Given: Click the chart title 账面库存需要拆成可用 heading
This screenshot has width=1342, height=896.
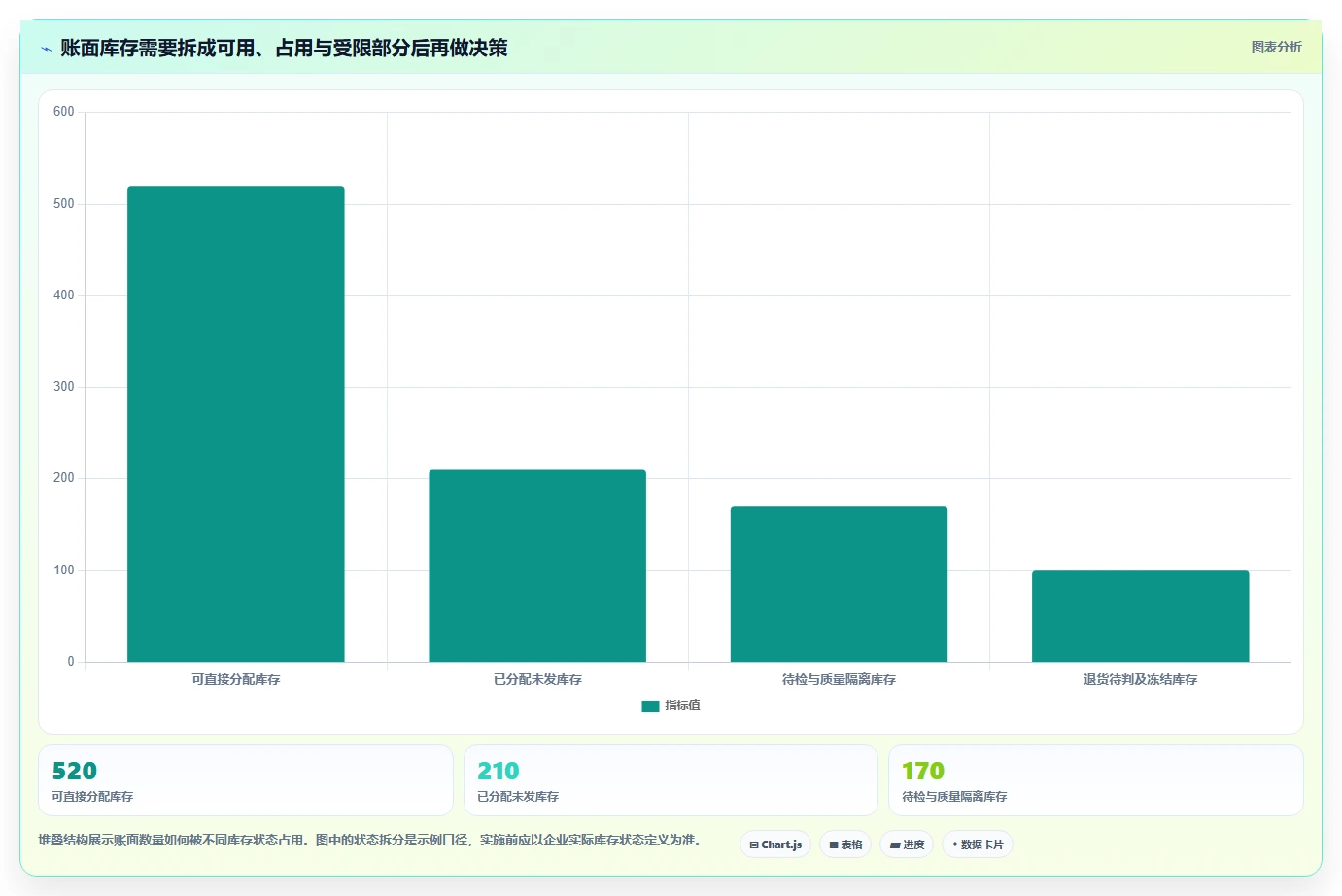Looking at the screenshot, I should [x=284, y=48].
